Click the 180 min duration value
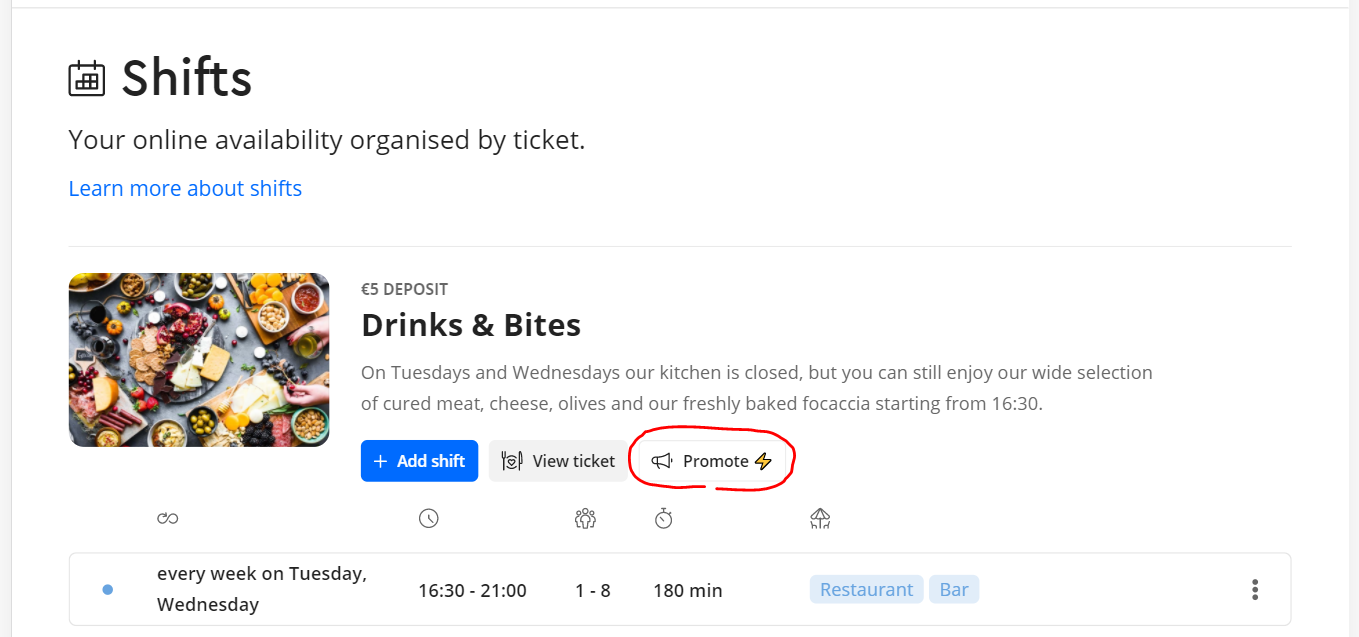1359x637 pixels. click(688, 590)
